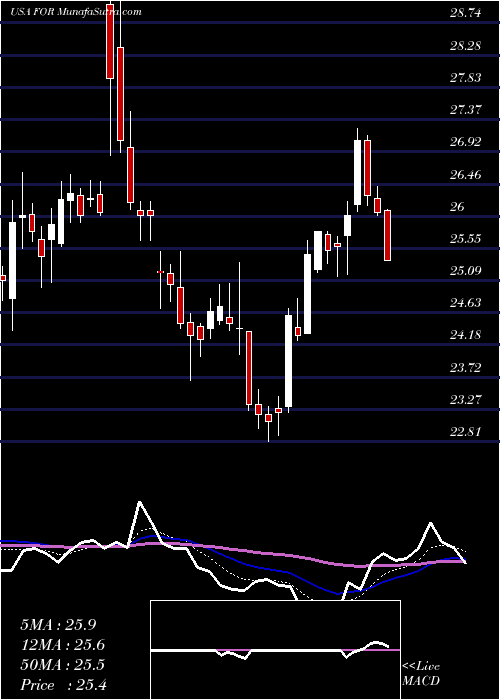Click the 25.55 price axis label

466,238
